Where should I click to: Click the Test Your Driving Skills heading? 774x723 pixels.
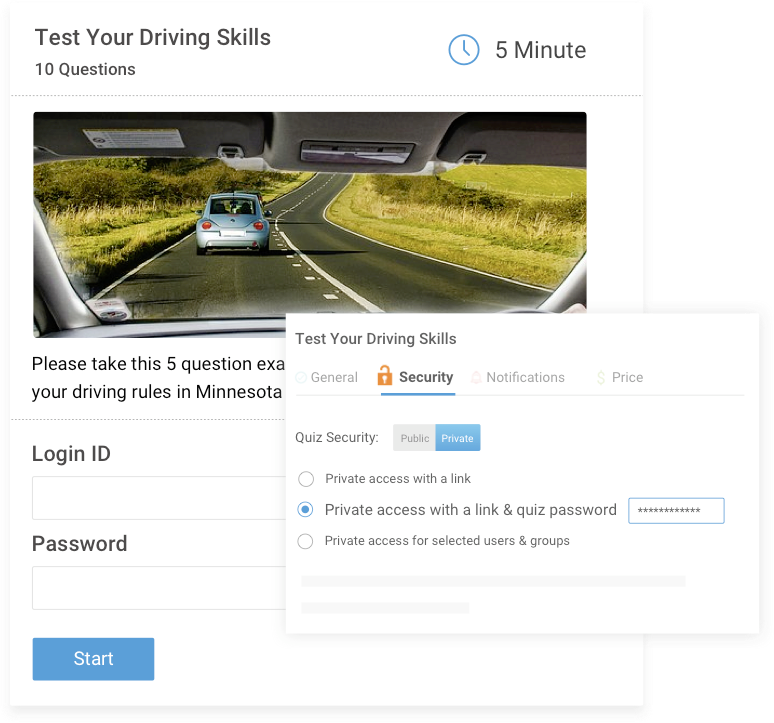(x=153, y=38)
